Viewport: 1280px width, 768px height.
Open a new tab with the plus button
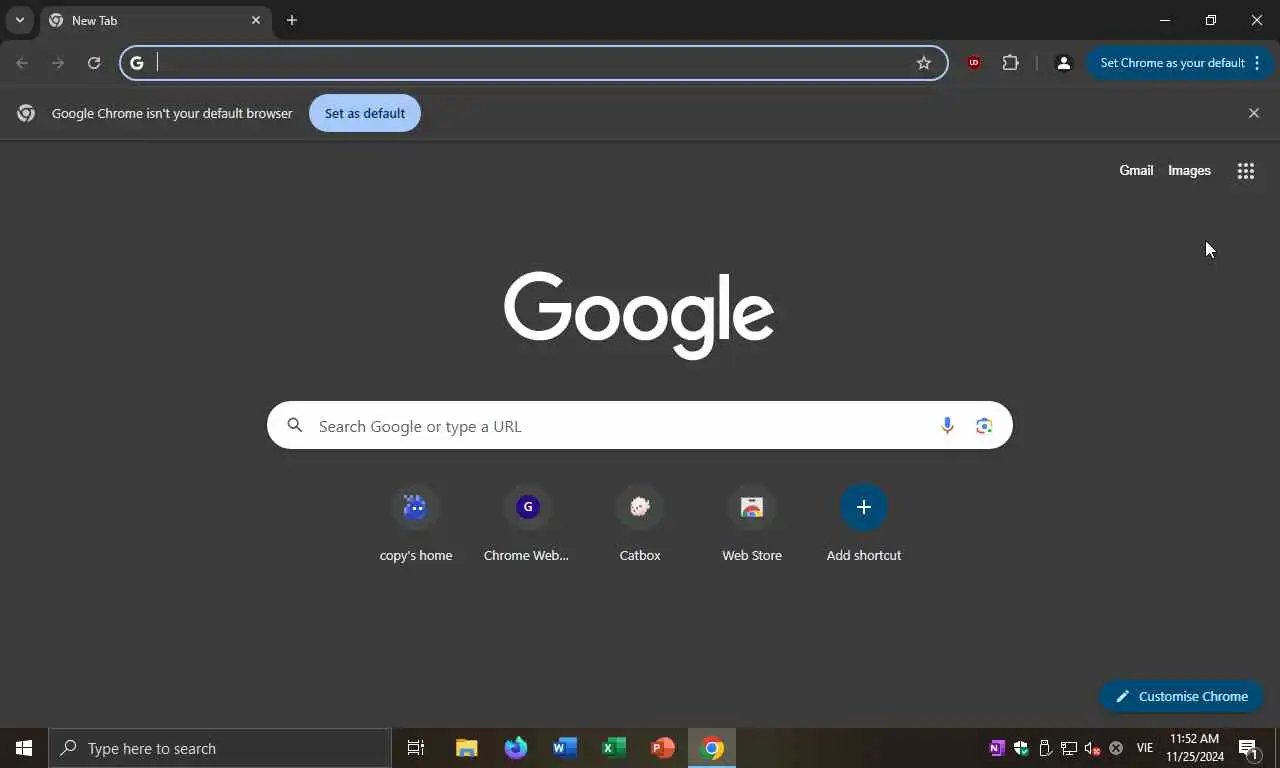tap(292, 20)
